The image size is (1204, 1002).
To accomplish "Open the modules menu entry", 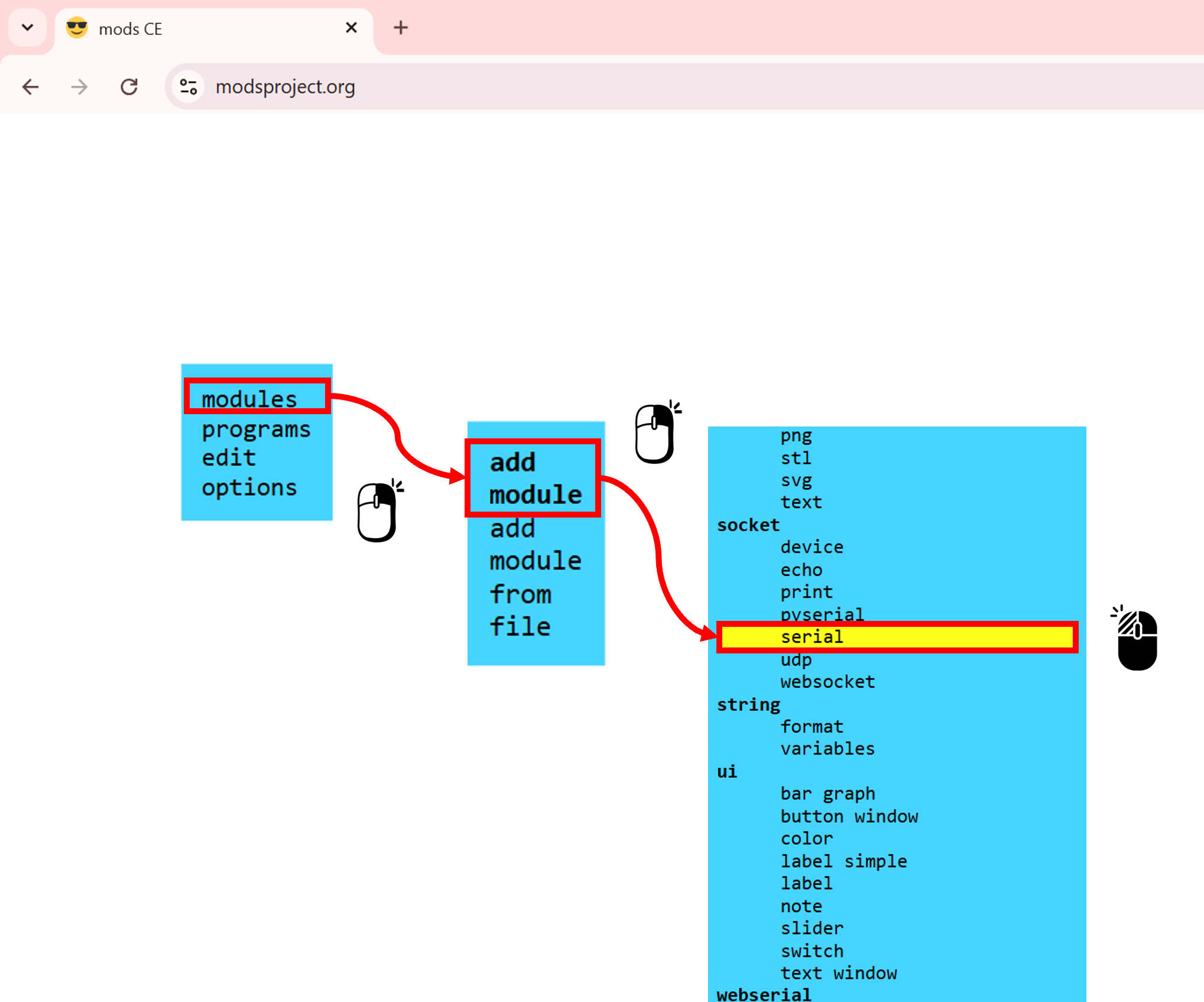I will 249,399.
